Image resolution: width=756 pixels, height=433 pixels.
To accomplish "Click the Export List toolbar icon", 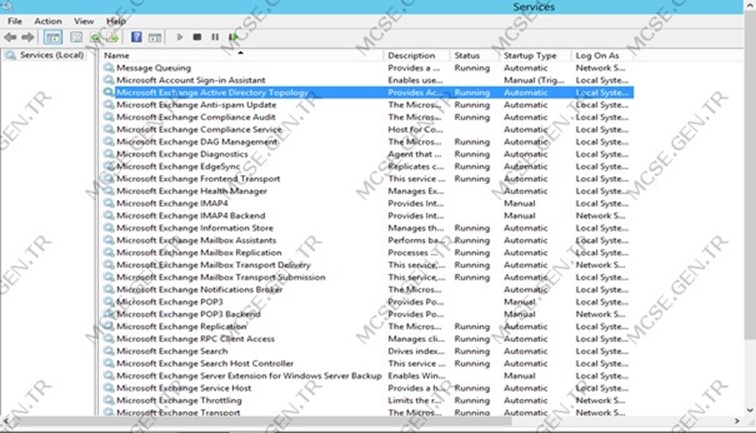I will [x=113, y=37].
